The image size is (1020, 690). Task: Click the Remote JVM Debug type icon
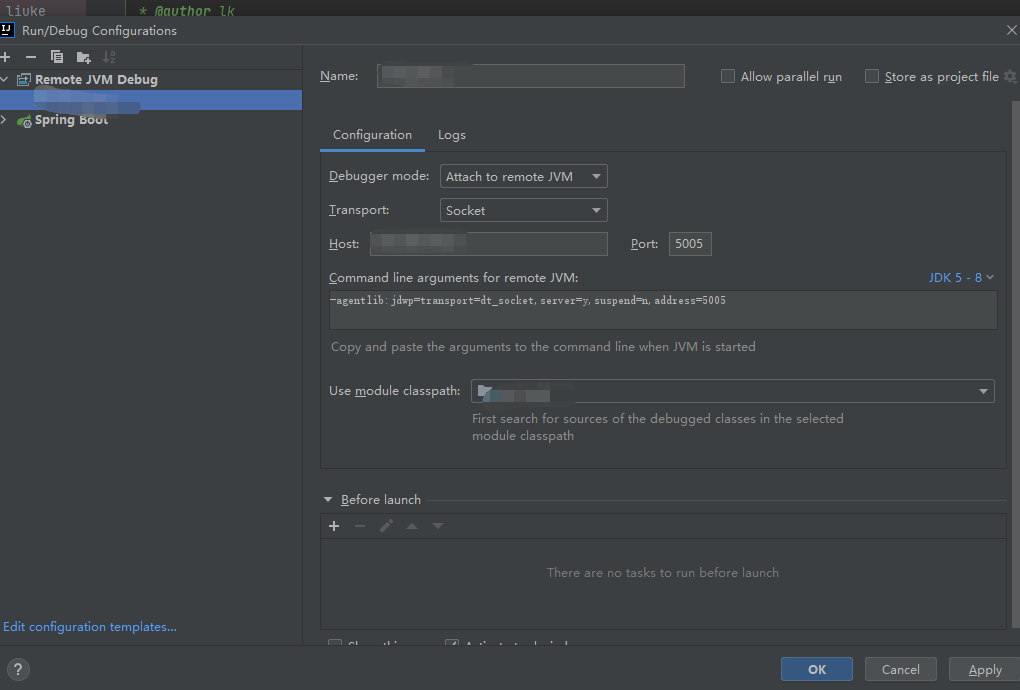coord(23,79)
